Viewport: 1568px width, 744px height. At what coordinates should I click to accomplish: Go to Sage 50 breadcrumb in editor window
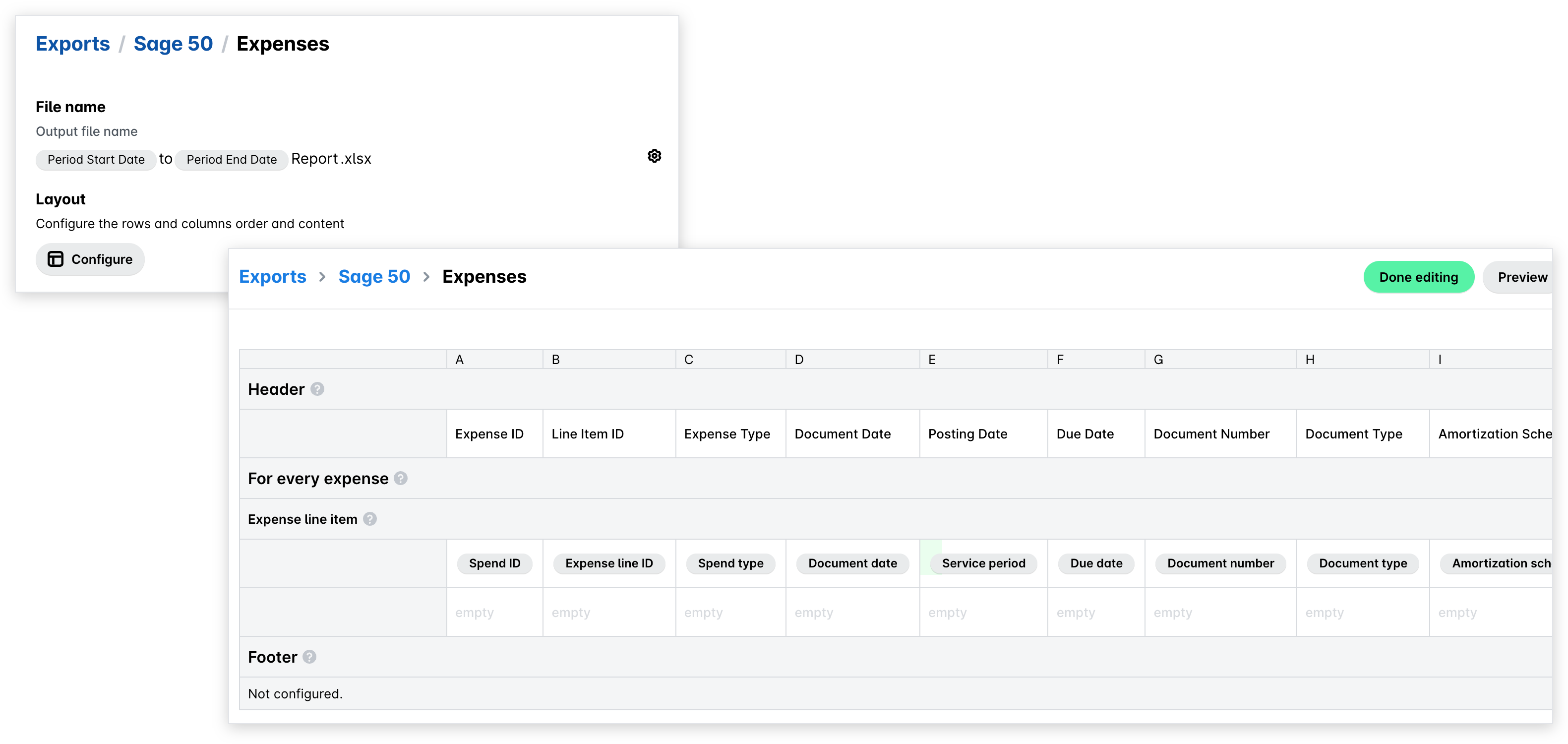tap(374, 276)
